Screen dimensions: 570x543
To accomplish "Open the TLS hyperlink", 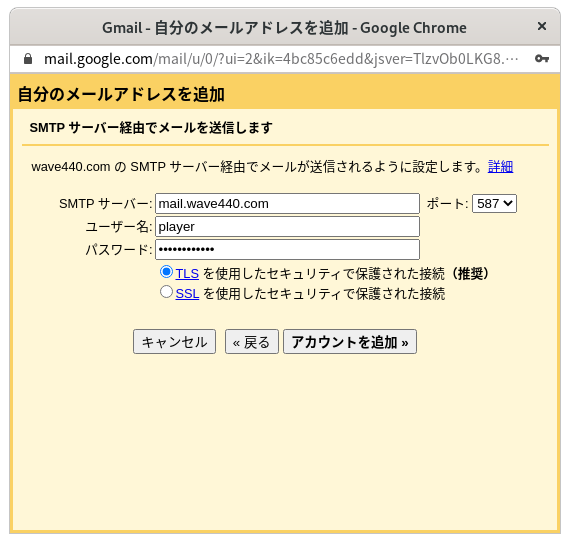I will click(x=187, y=274).
